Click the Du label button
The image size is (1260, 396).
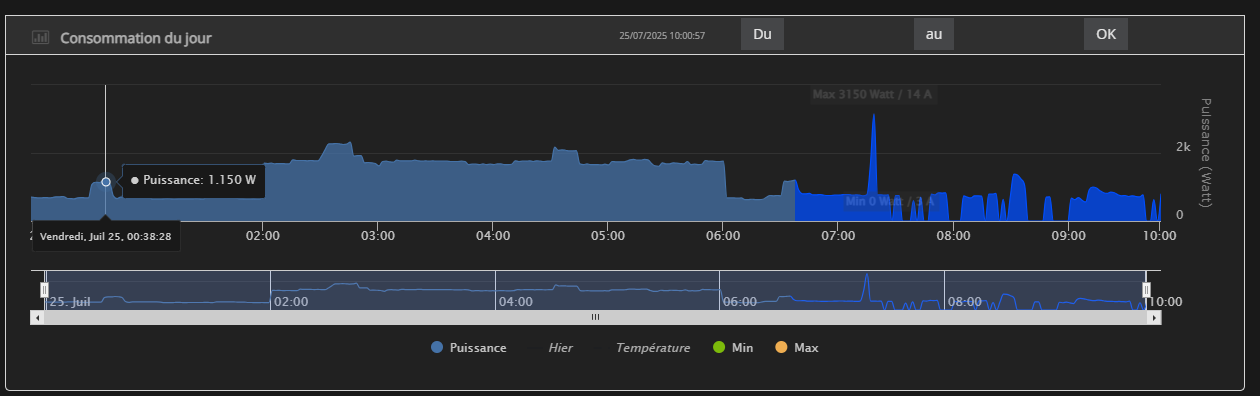click(762, 34)
